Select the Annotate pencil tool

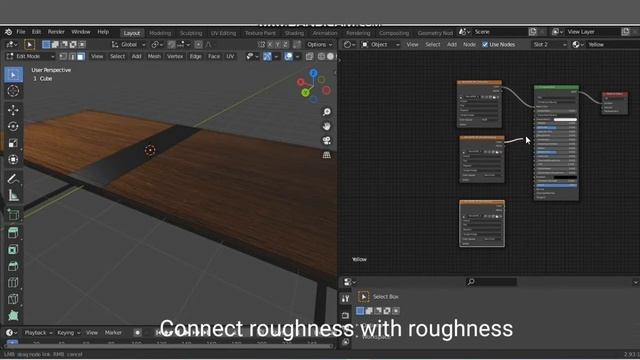click(13, 179)
